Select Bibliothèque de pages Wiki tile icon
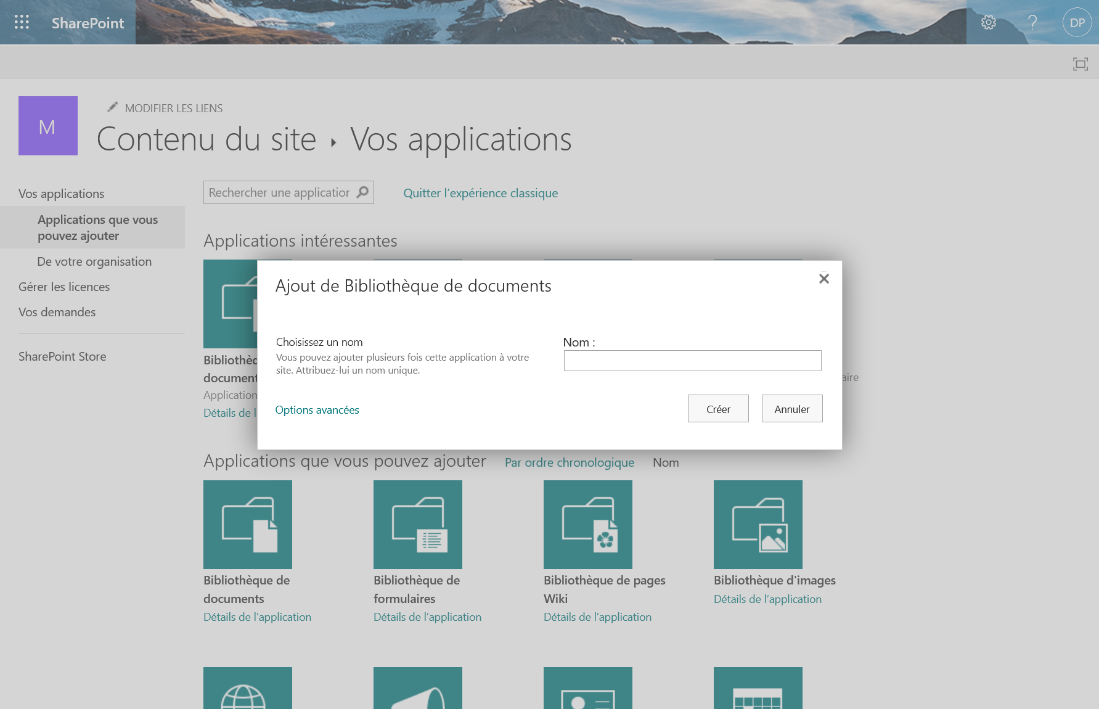Viewport: 1099px width, 709px height. (x=587, y=524)
